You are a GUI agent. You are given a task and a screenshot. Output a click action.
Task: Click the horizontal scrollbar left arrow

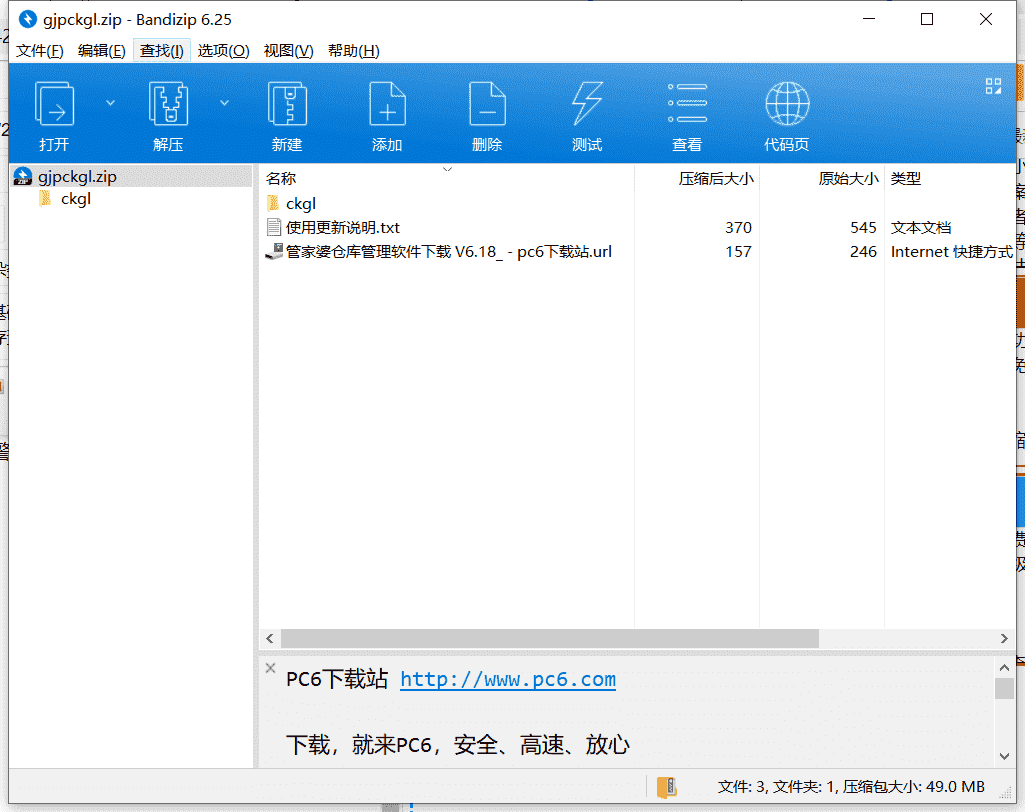tap(270, 639)
